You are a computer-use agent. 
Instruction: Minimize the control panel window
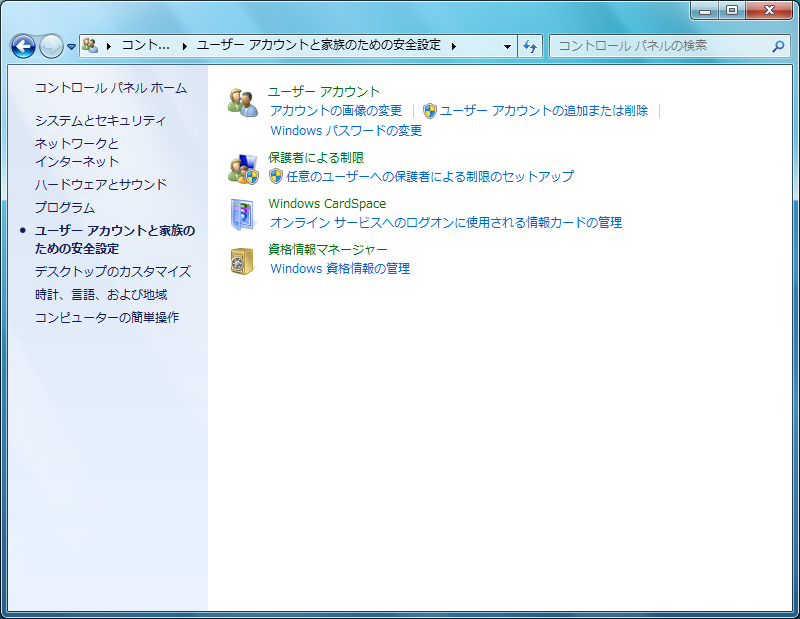tap(705, 10)
